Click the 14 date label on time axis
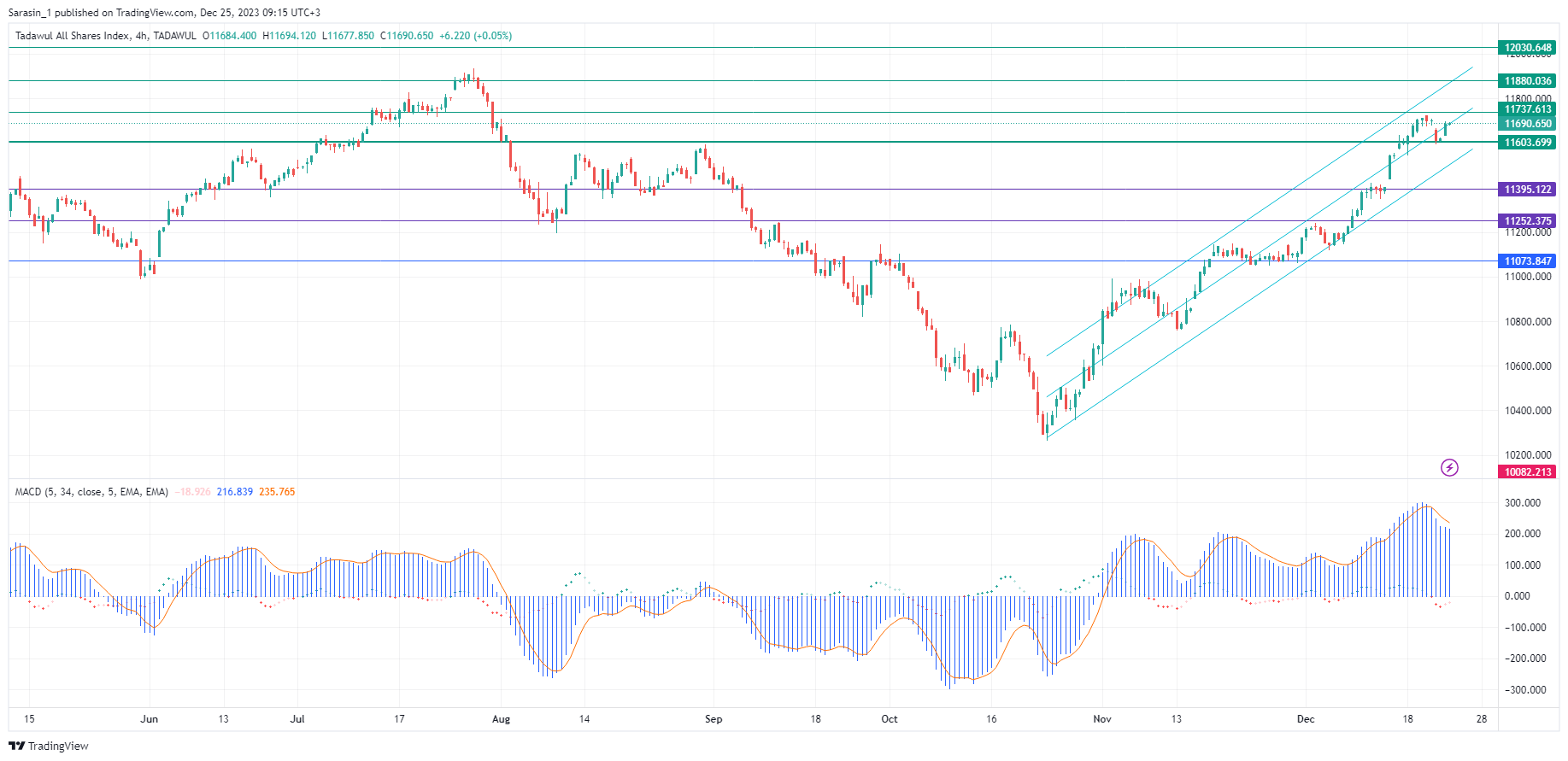Image resolution: width=1568 pixels, height=761 pixels. (584, 719)
